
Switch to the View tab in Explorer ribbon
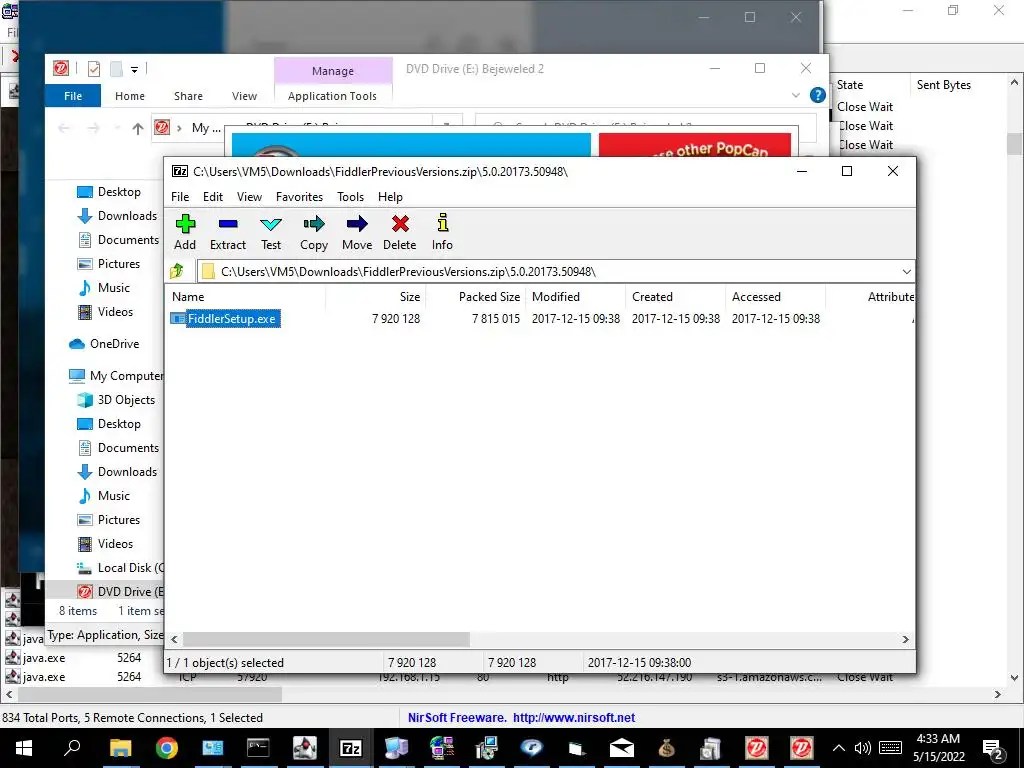[244, 96]
